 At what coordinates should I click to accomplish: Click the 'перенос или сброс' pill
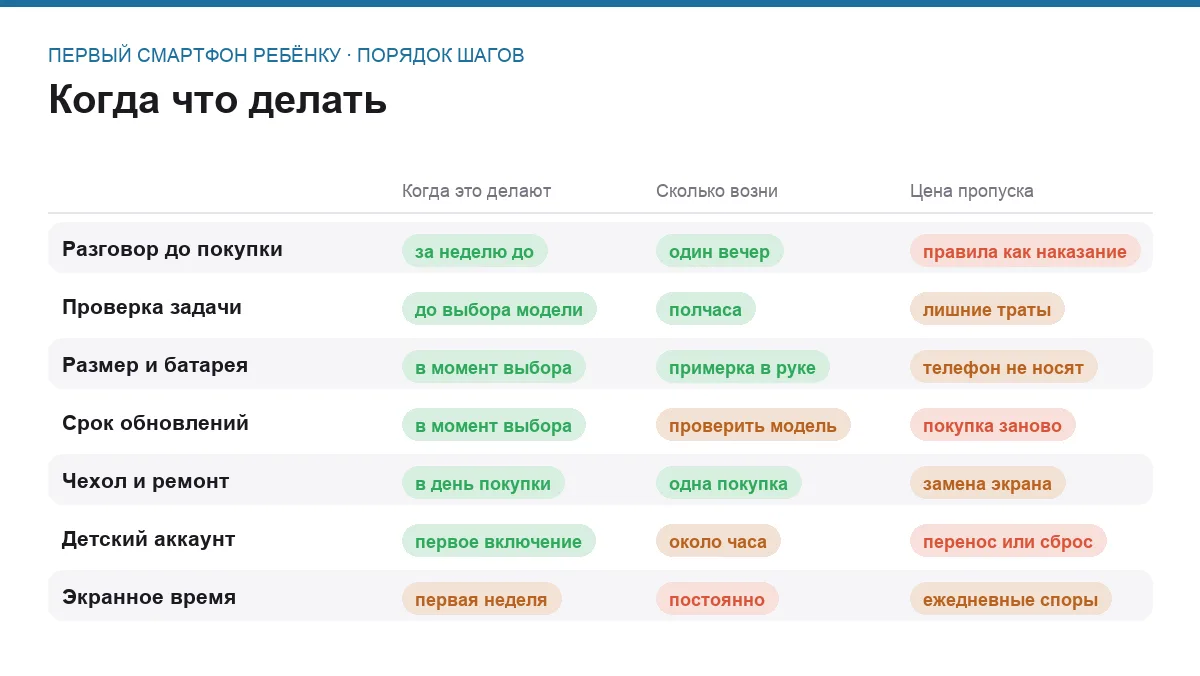click(x=1008, y=541)
